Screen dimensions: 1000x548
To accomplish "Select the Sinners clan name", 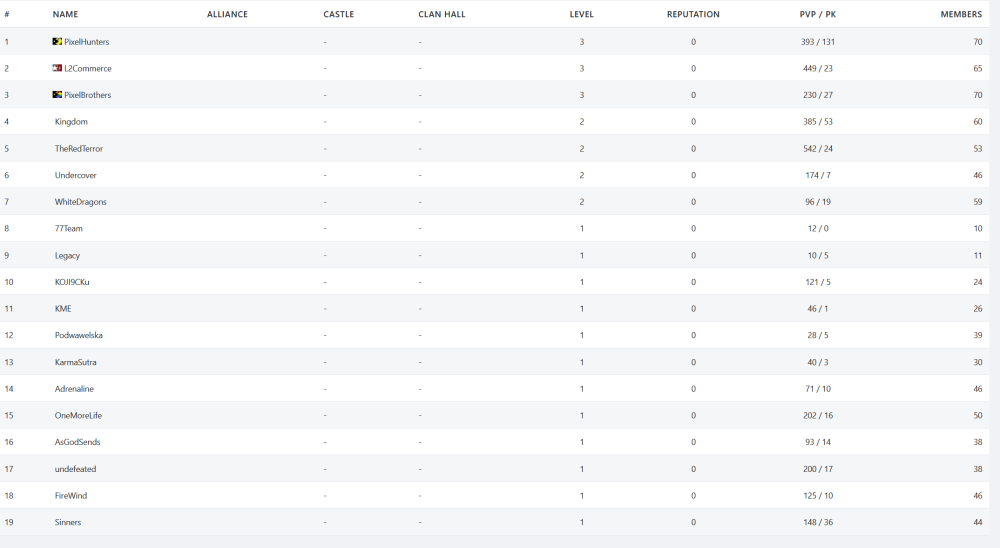I will (x=68, y=522).
